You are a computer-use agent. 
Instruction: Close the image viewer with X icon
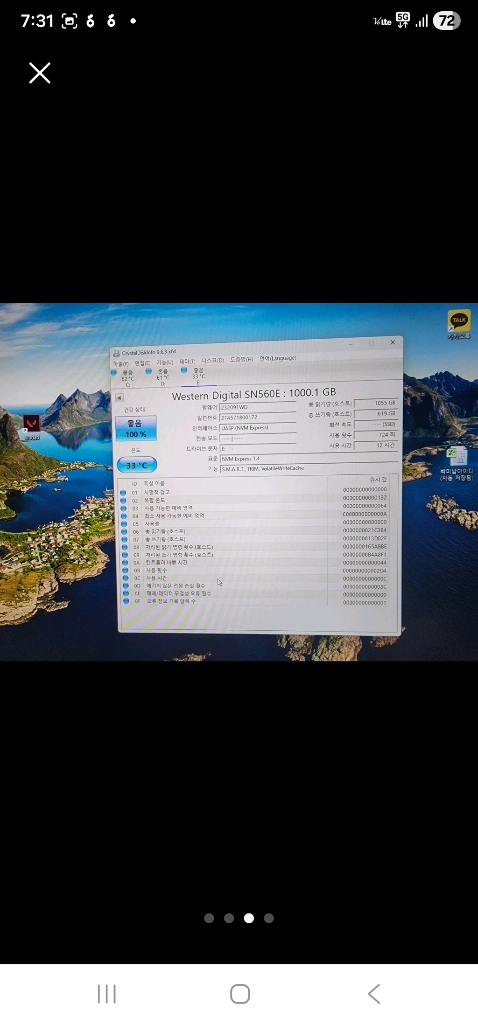point(40,73)
